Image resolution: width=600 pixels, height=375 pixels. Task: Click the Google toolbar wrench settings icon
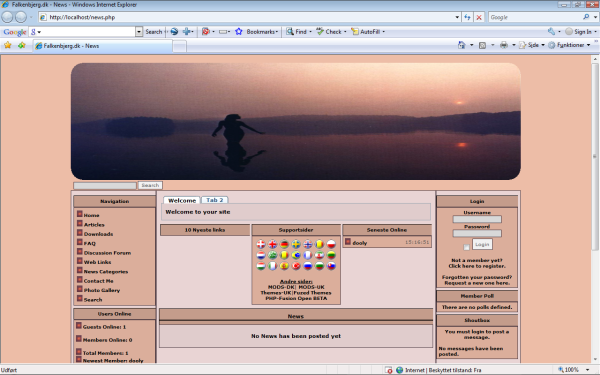551,31
